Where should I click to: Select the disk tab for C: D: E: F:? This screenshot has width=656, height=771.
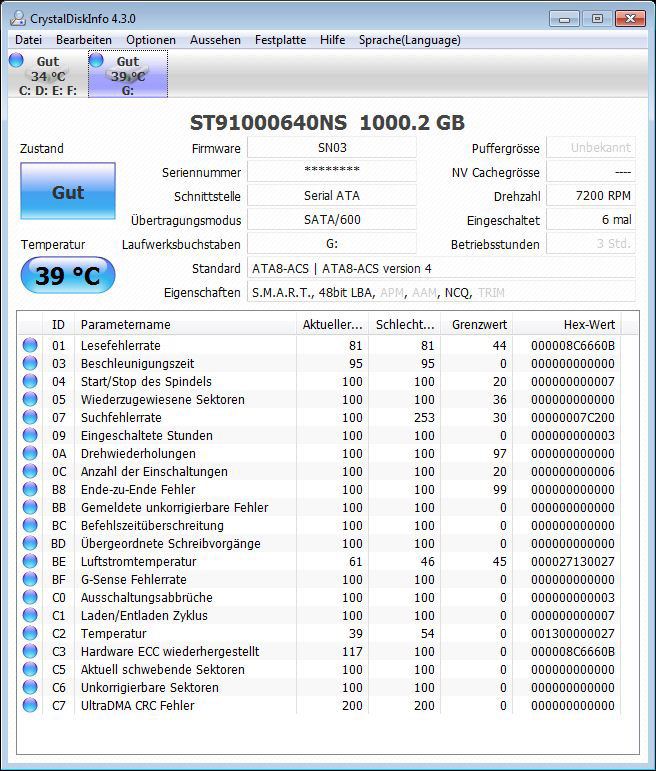coord(48,74)
